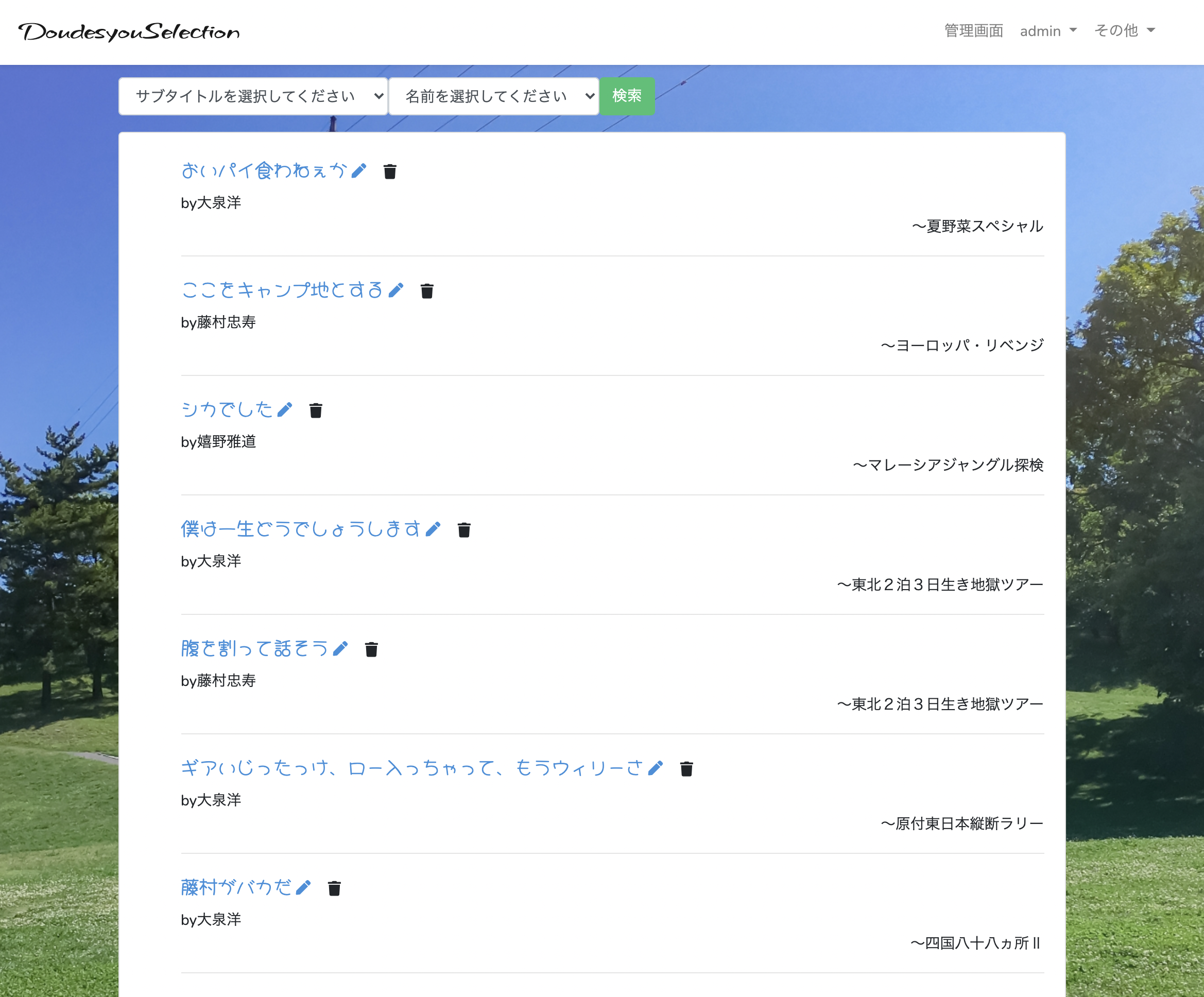Image resolution: width=1204 pixels, height=997 pixels.
Task: Click the edit pencil for おいパイ食わねぇか
Action: point(359,171)
